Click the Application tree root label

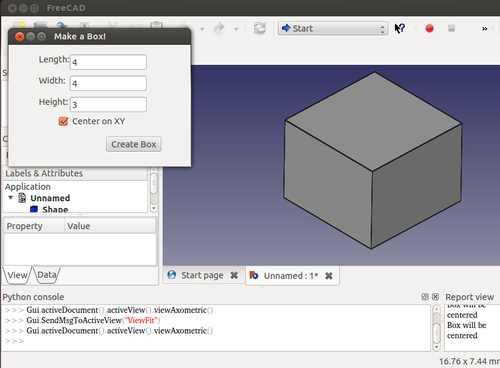coord(28,187)
